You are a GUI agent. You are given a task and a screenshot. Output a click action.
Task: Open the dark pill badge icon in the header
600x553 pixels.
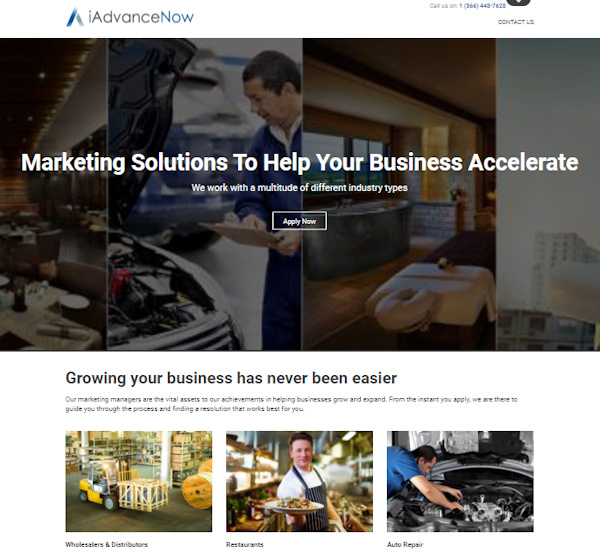tap(518, 2)
